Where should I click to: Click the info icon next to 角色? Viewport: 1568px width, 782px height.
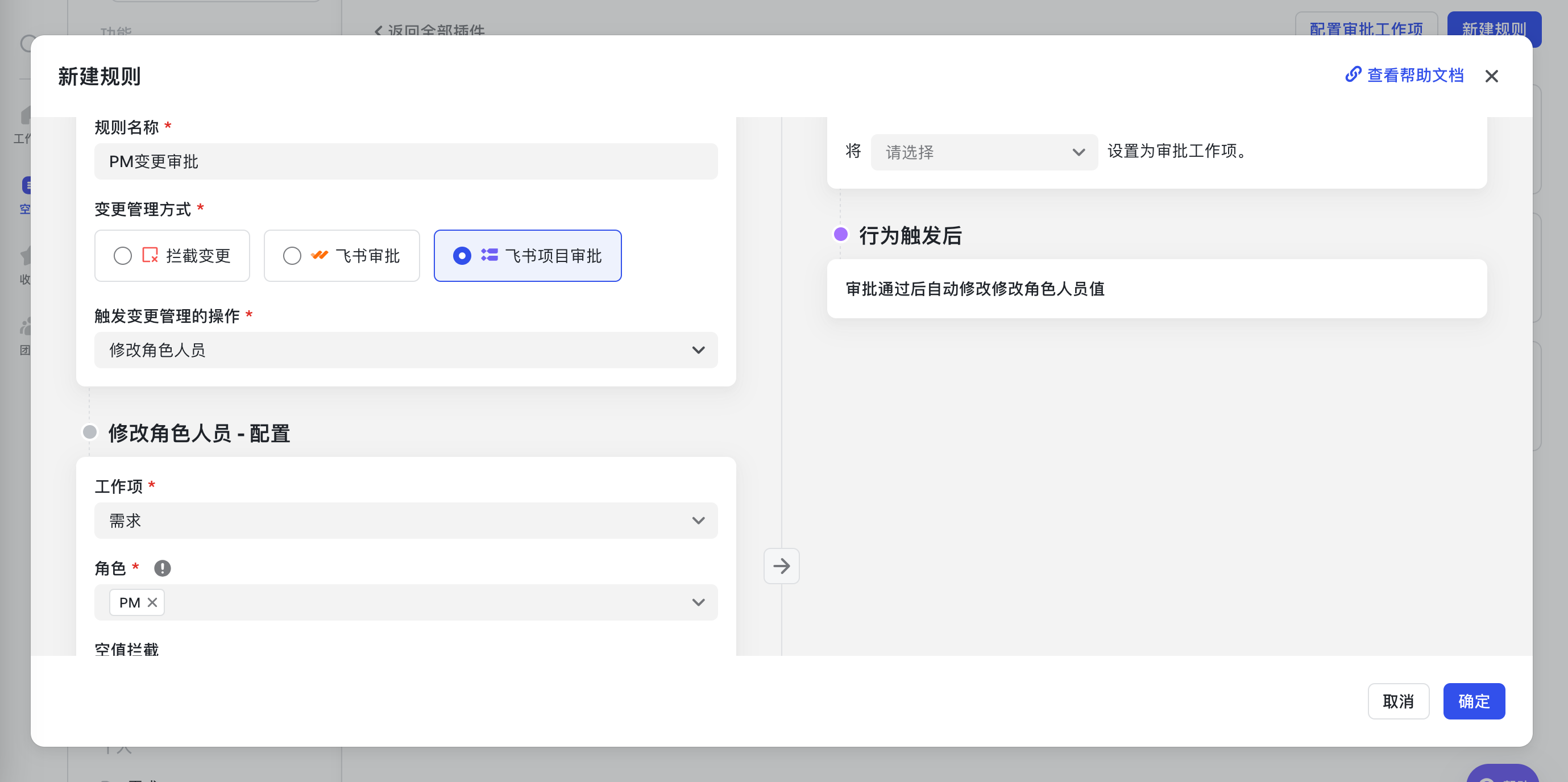(x=162, y=568)
